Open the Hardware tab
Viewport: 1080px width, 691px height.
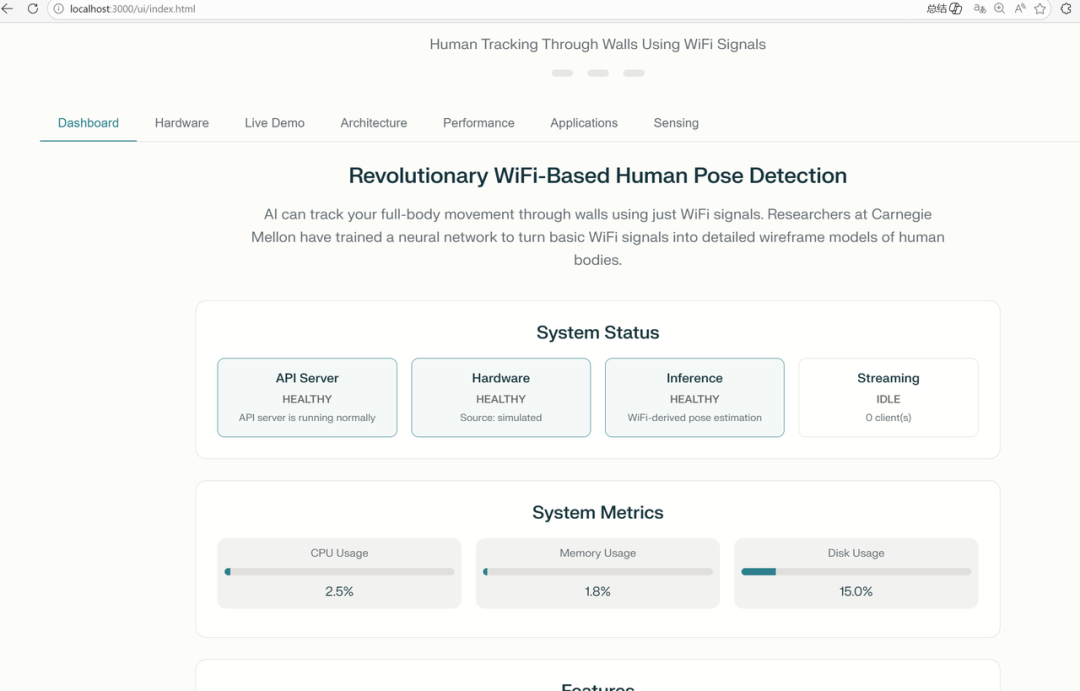pos(182,123)
